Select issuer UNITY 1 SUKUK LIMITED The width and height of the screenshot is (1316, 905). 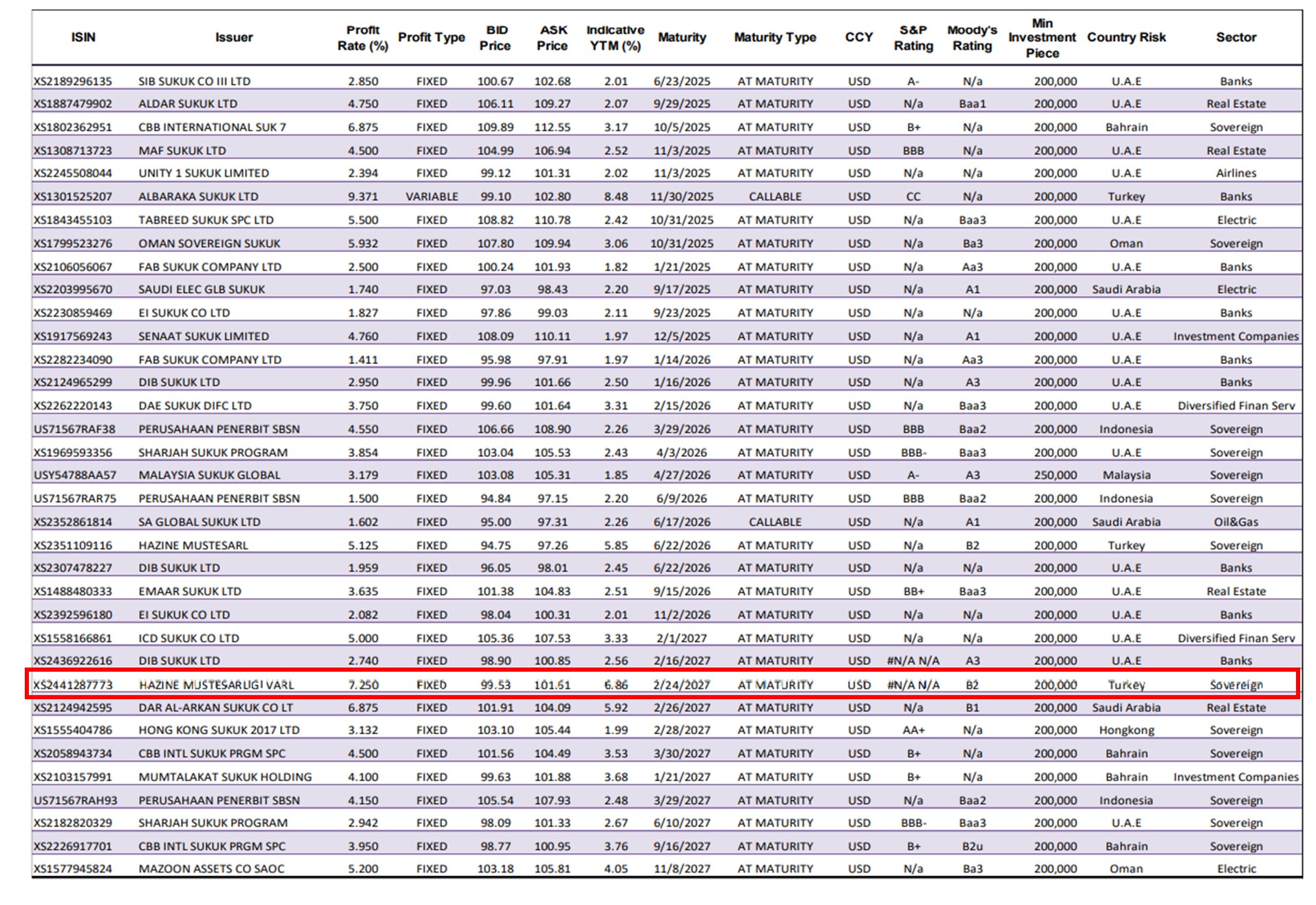(204, 173)
